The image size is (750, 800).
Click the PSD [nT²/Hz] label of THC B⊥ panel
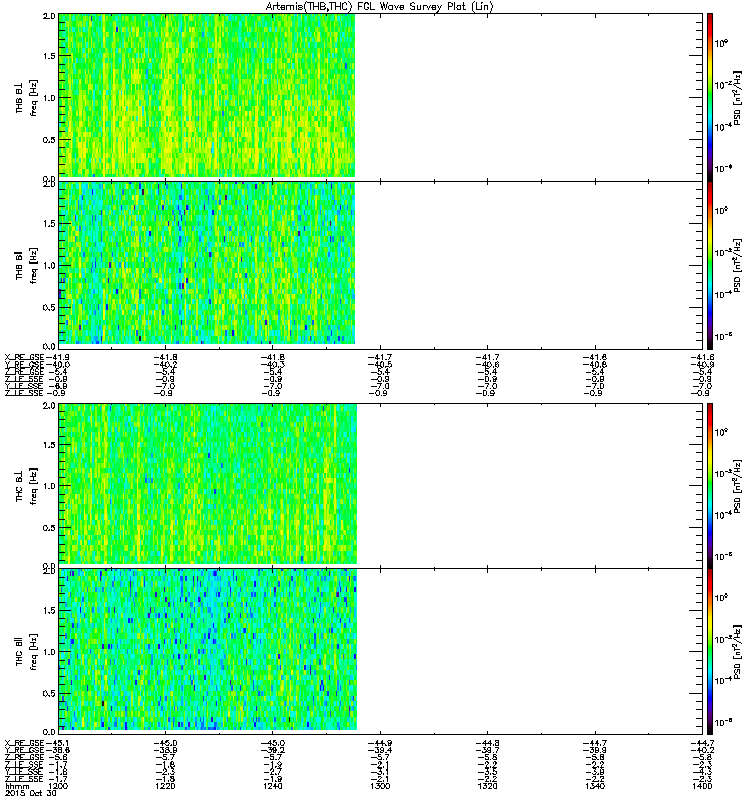click(x=737, y=486)
